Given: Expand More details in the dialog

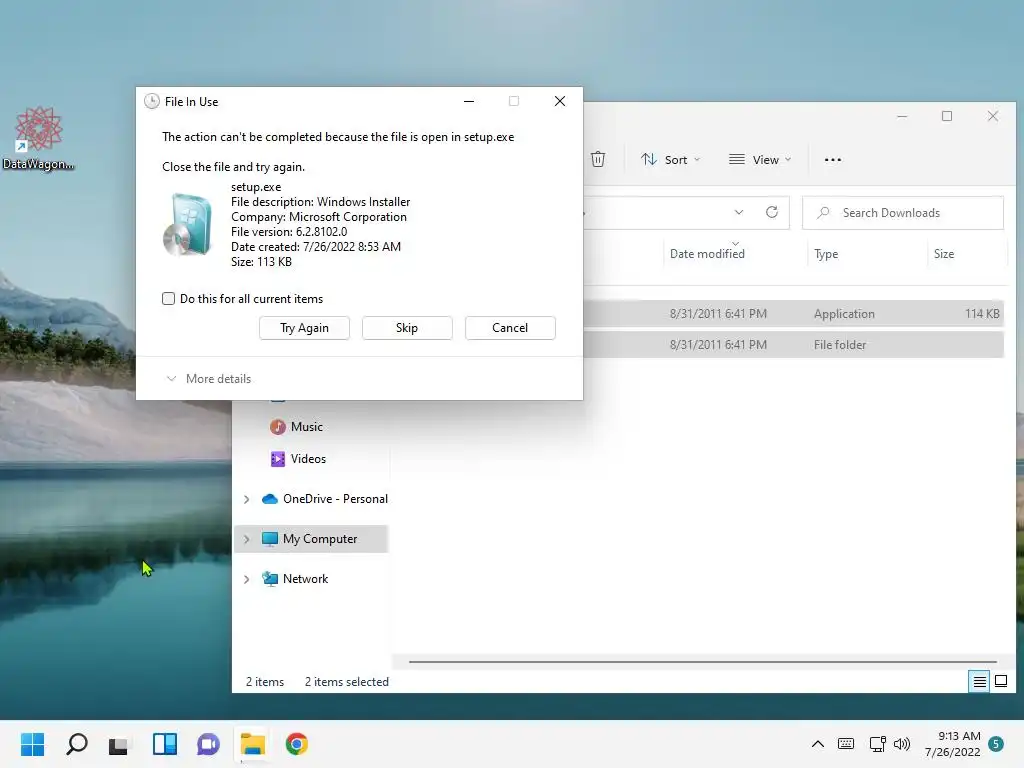Looking at the screenshot, I should pyautogui.click(x=209, y=379).
